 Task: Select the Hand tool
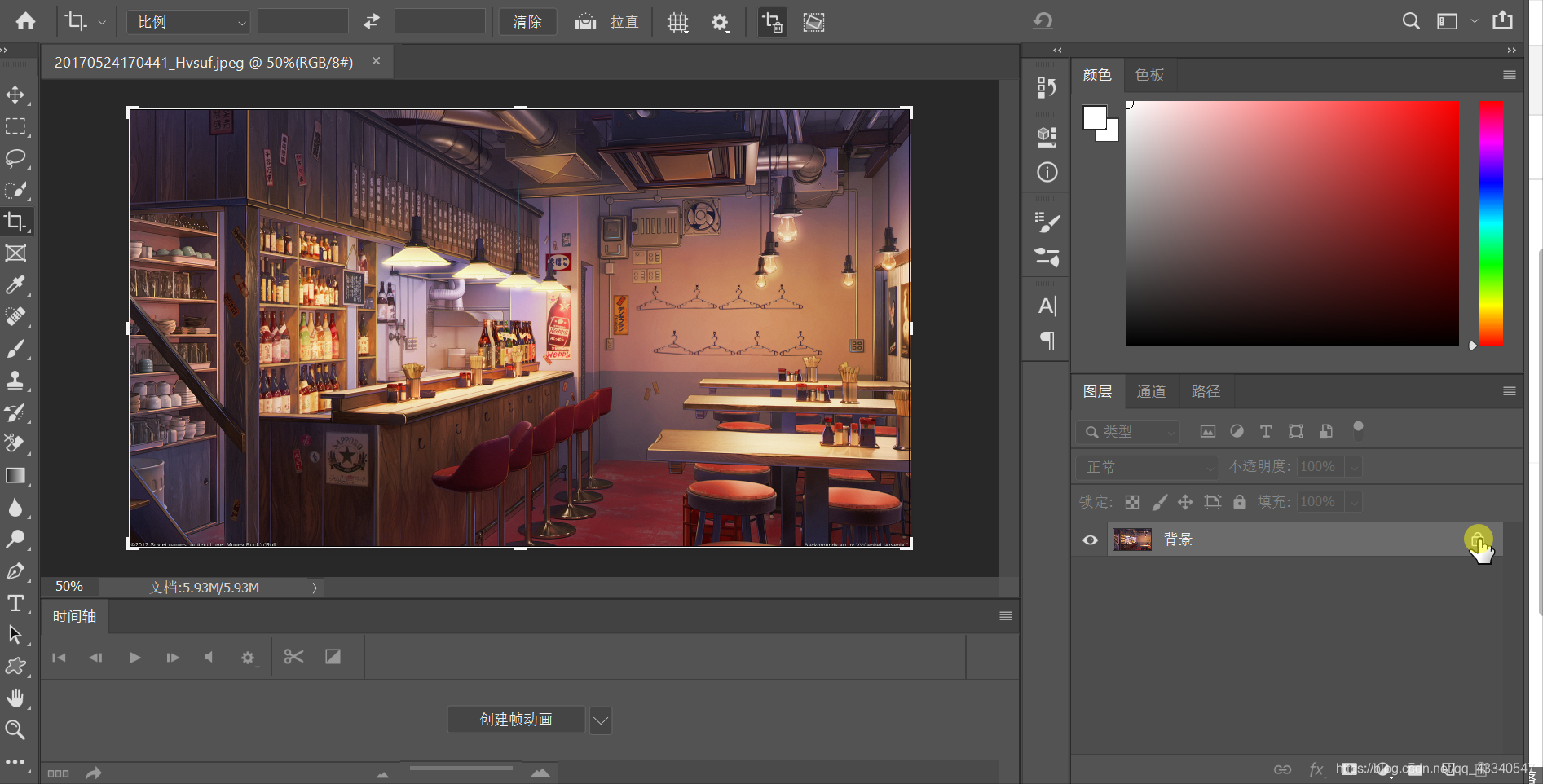click(15, 698)
